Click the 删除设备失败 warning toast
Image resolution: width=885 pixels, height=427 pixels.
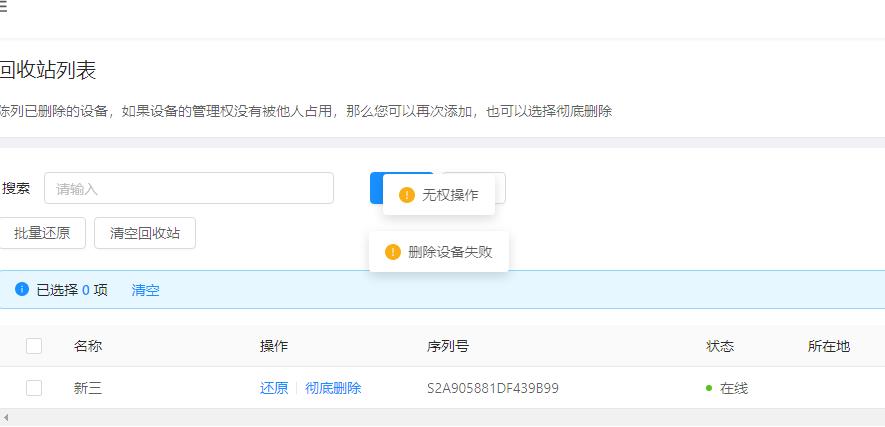439,252
